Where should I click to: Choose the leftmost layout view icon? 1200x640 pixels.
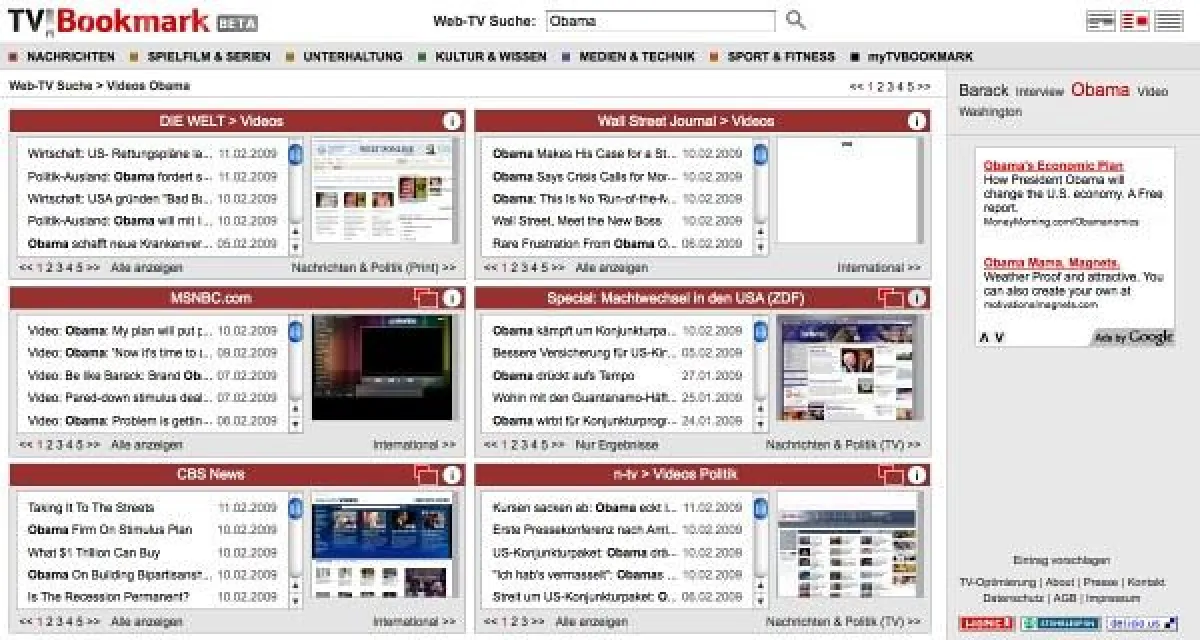point(1101,22)
